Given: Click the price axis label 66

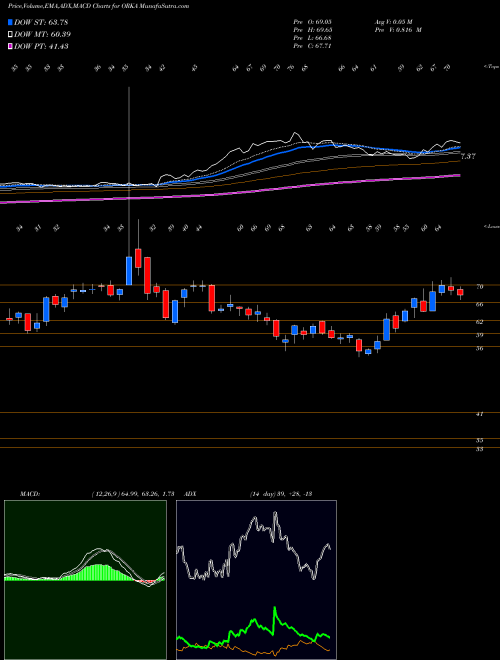Looking at the screenshot, I should 480,304.
